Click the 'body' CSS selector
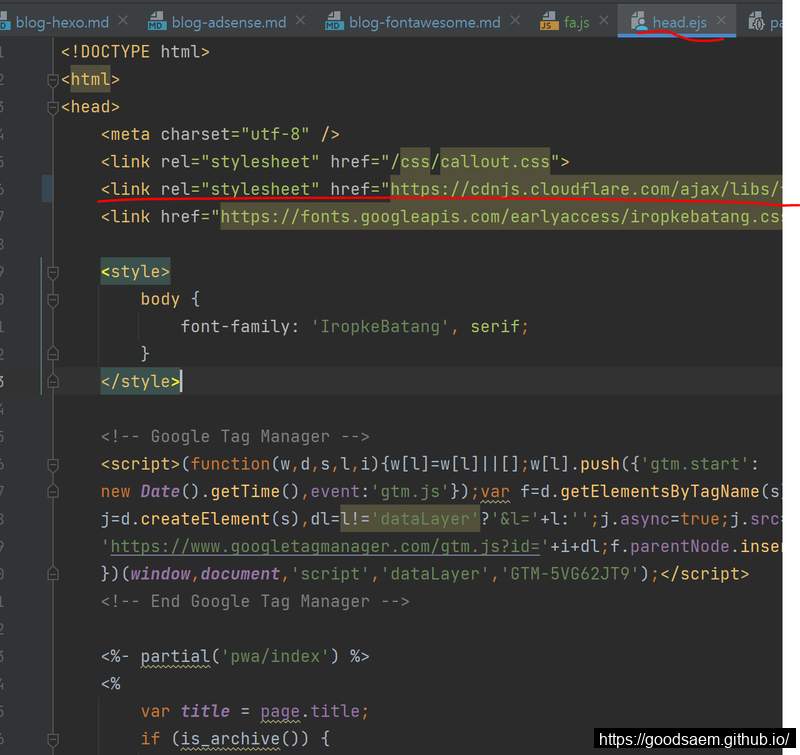The image size is (800, 755). tap(160, 299)
